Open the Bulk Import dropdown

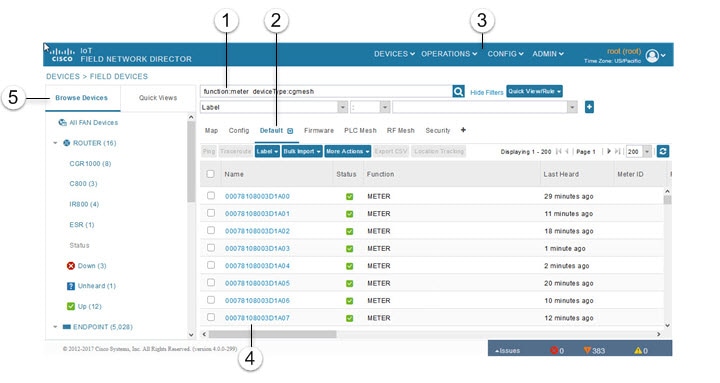tap(302, 151)
